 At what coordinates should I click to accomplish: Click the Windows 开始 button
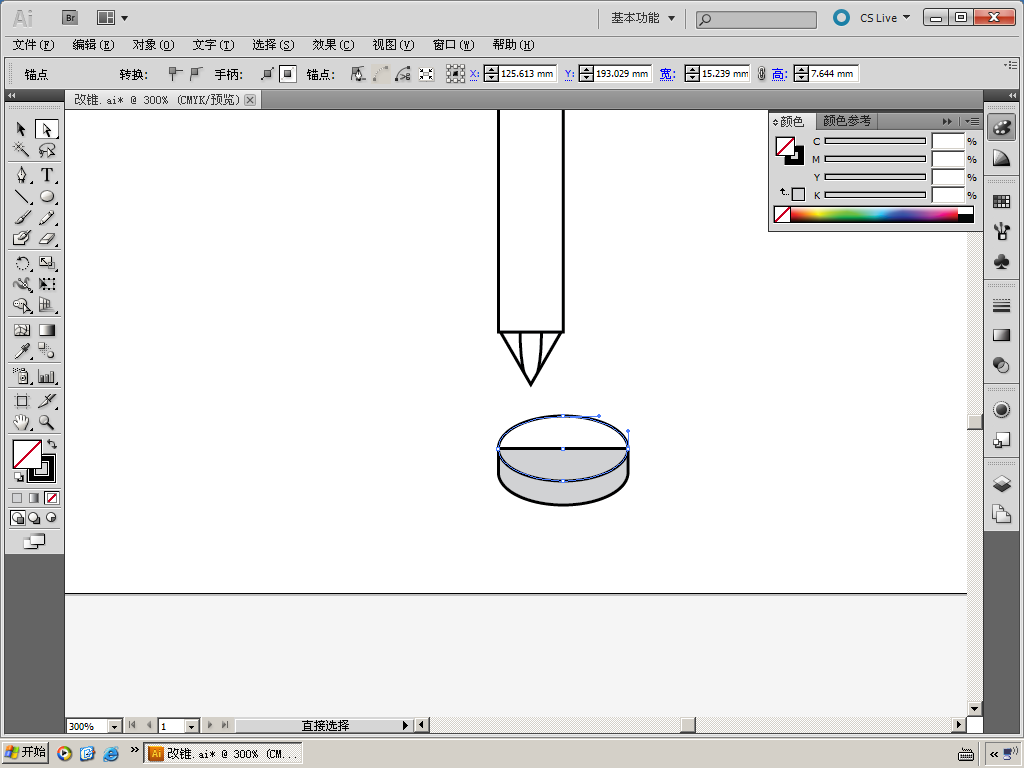tap(26, 753)
